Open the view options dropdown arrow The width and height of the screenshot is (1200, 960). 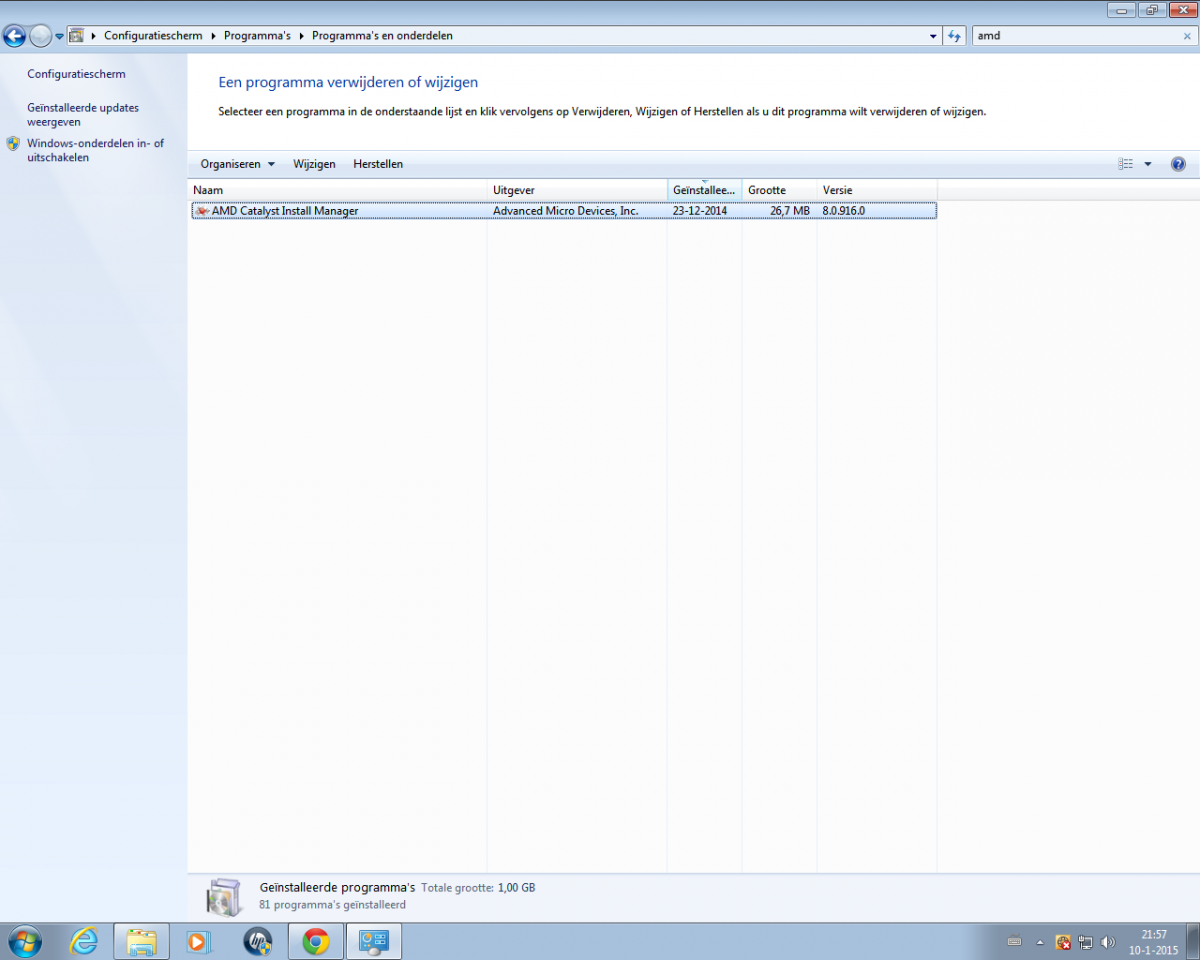(x=1148, y=164)
